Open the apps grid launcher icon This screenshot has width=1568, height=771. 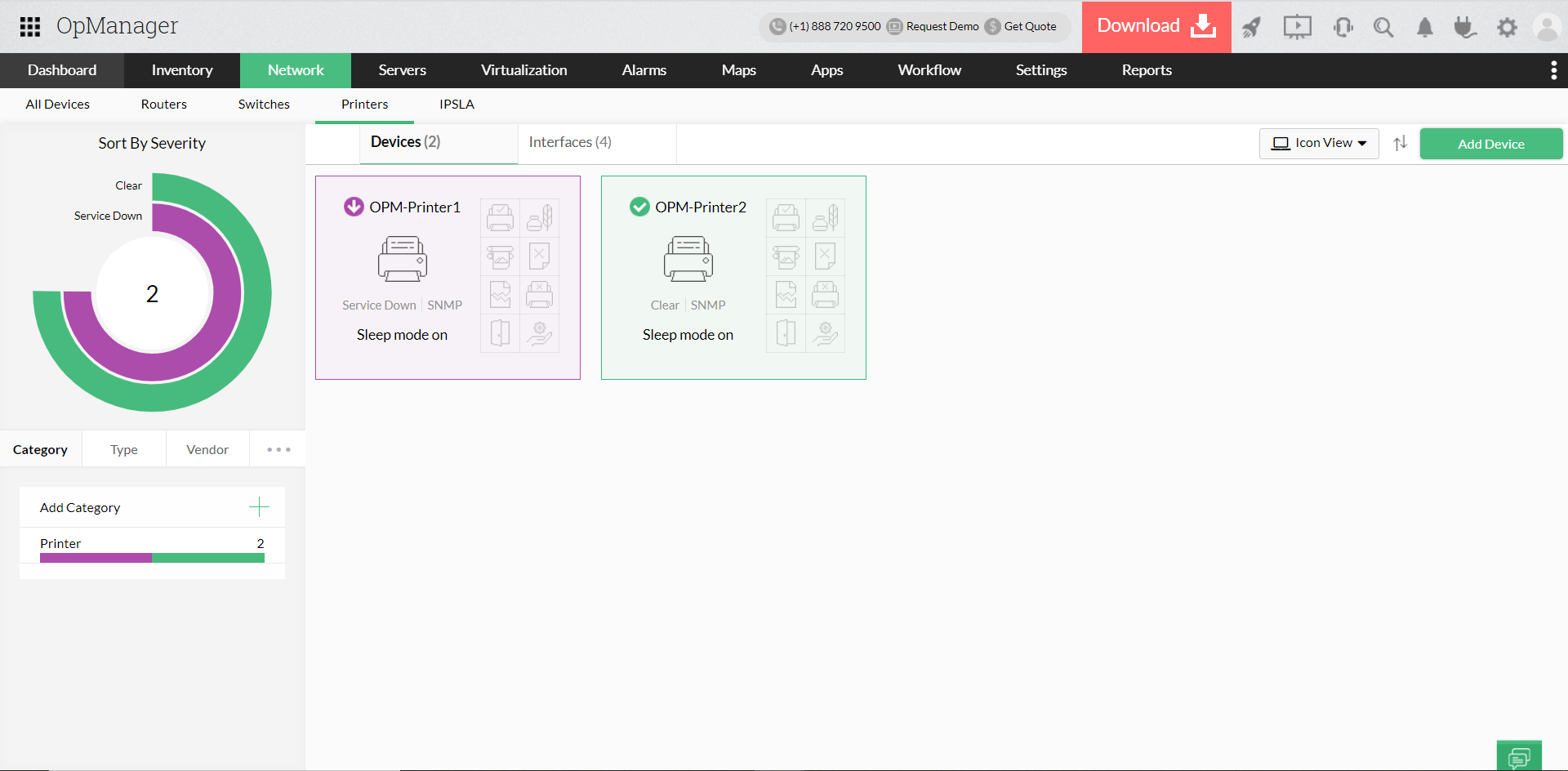30,27
